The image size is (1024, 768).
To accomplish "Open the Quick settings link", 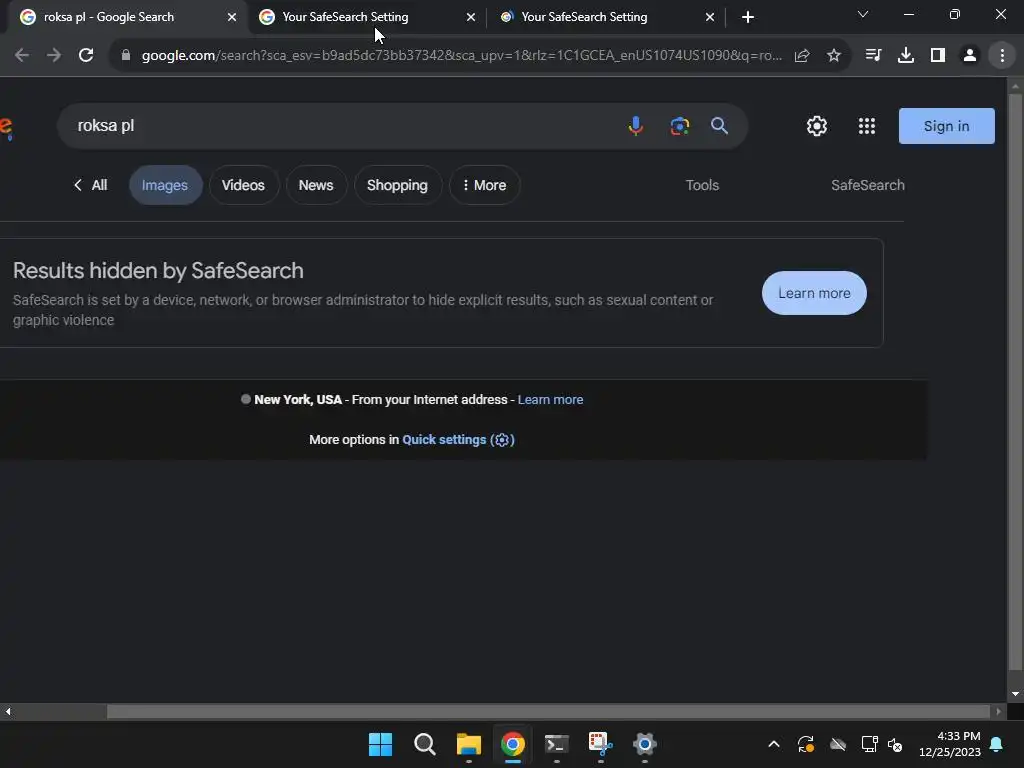I will point(458,440).
